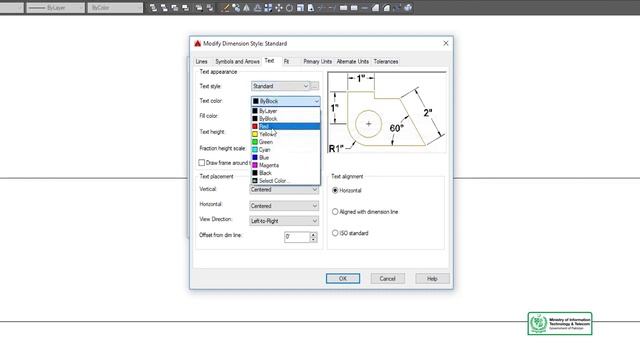Open the ByColor dropdown in toolbar

click(x=115, y=8)
